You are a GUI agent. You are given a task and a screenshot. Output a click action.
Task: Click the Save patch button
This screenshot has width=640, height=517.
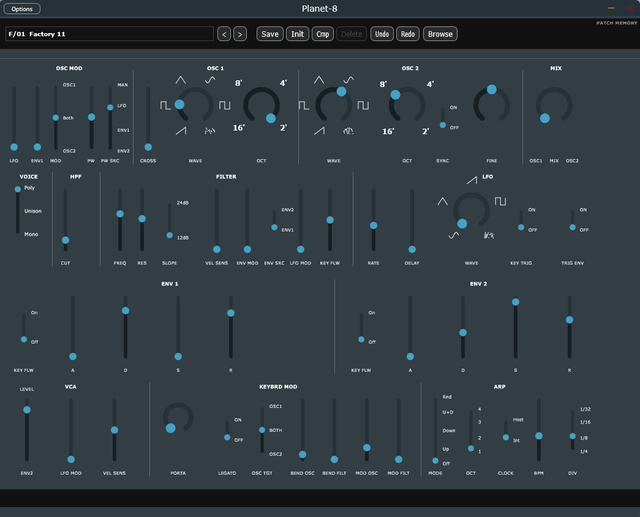click(x=270, y=34)
